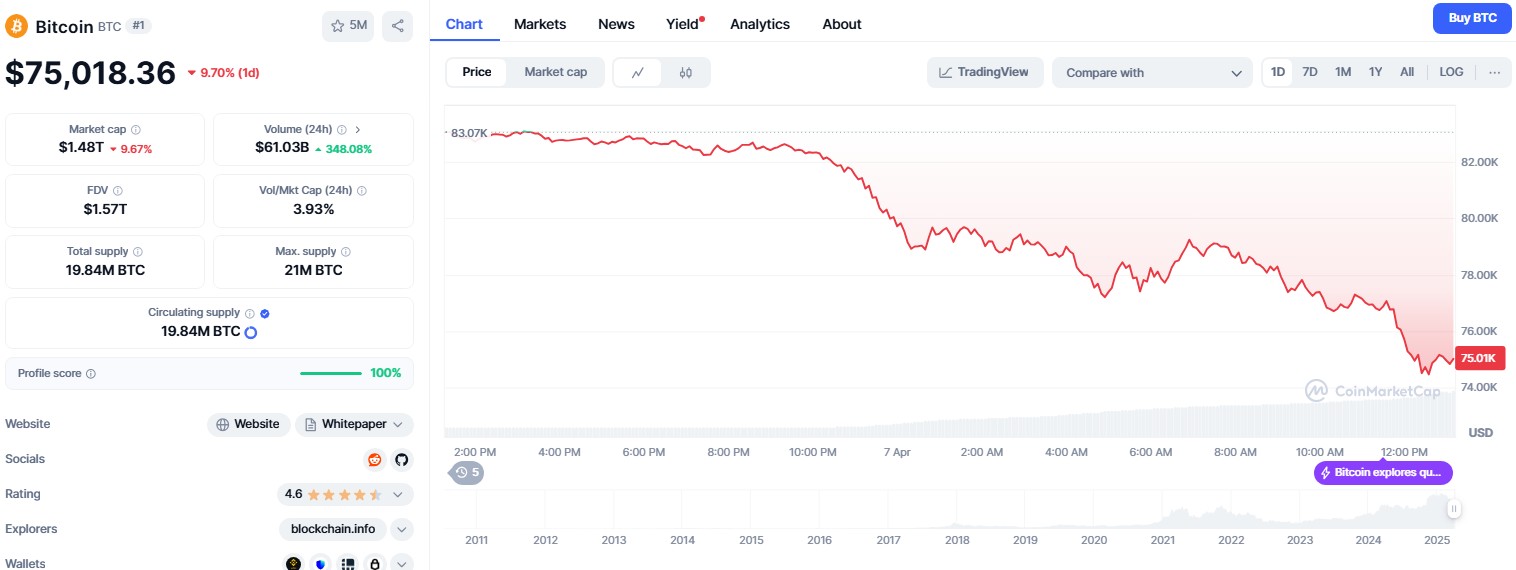This screenshot has height=570, width=1516.
Task: Open the Reddit social link icon
Action: click(375, 459)
